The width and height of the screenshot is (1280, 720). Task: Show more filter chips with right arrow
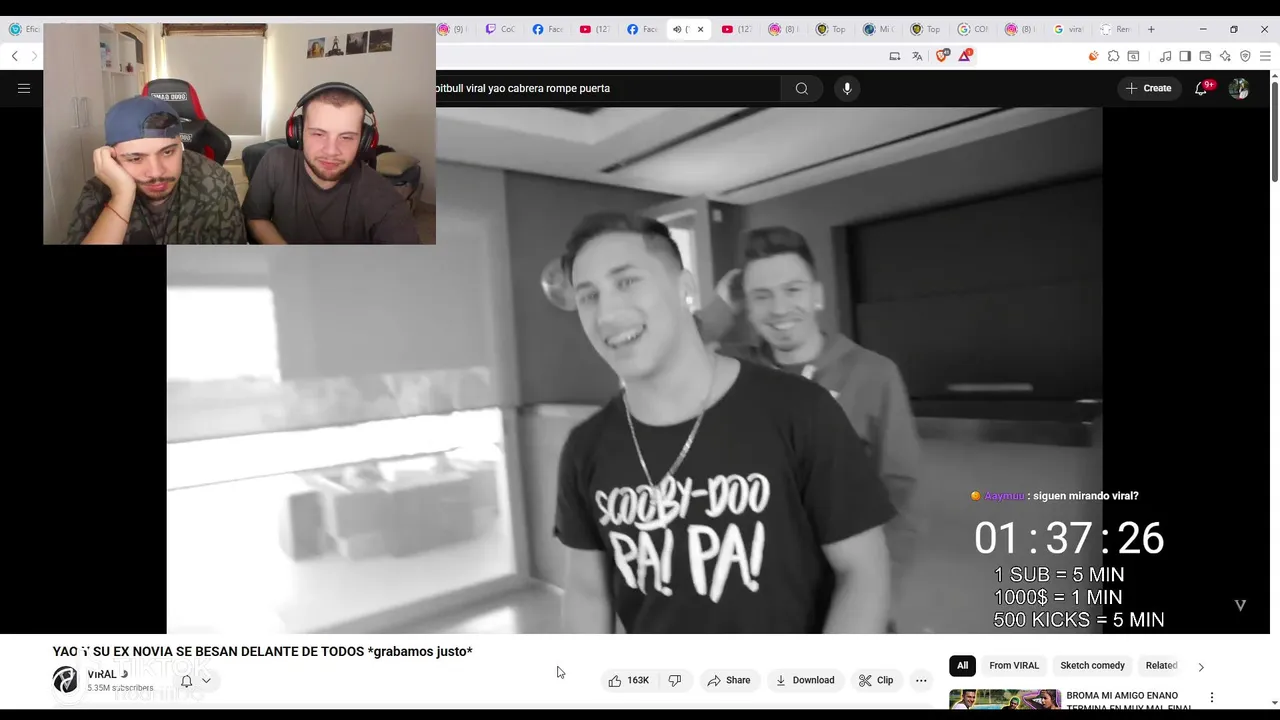(x=1201, y=666)
